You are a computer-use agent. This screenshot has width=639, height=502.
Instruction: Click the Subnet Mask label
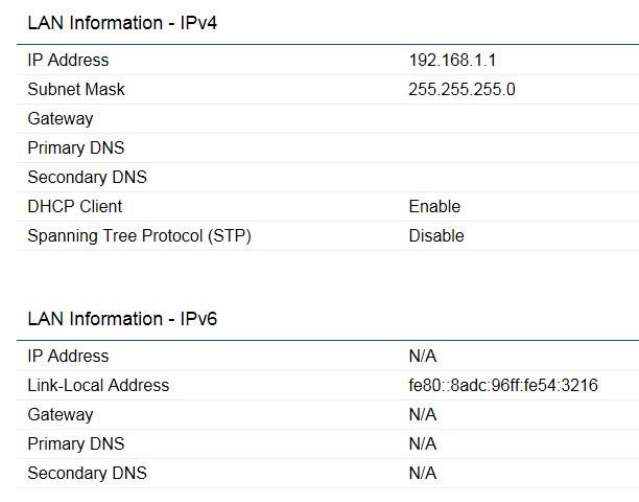(x=76, y=90)
